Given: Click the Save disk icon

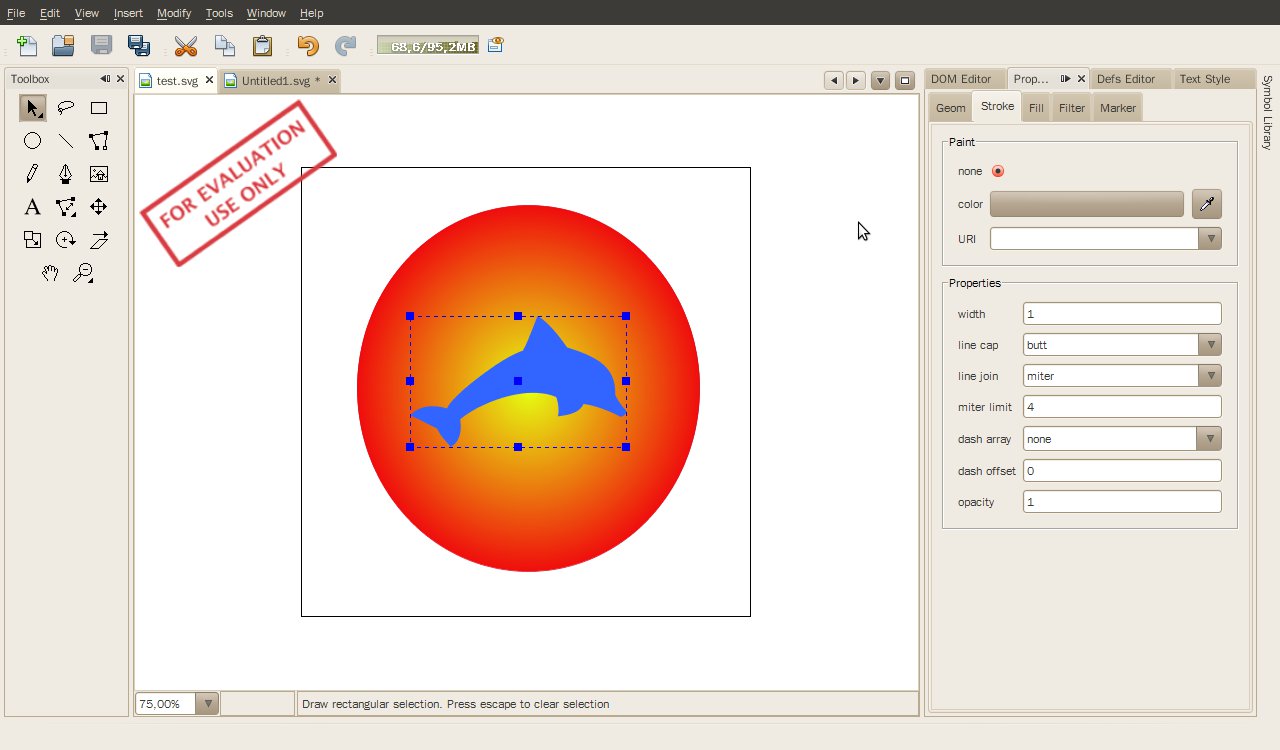Looking at the screenshot, I should point(101,46).
